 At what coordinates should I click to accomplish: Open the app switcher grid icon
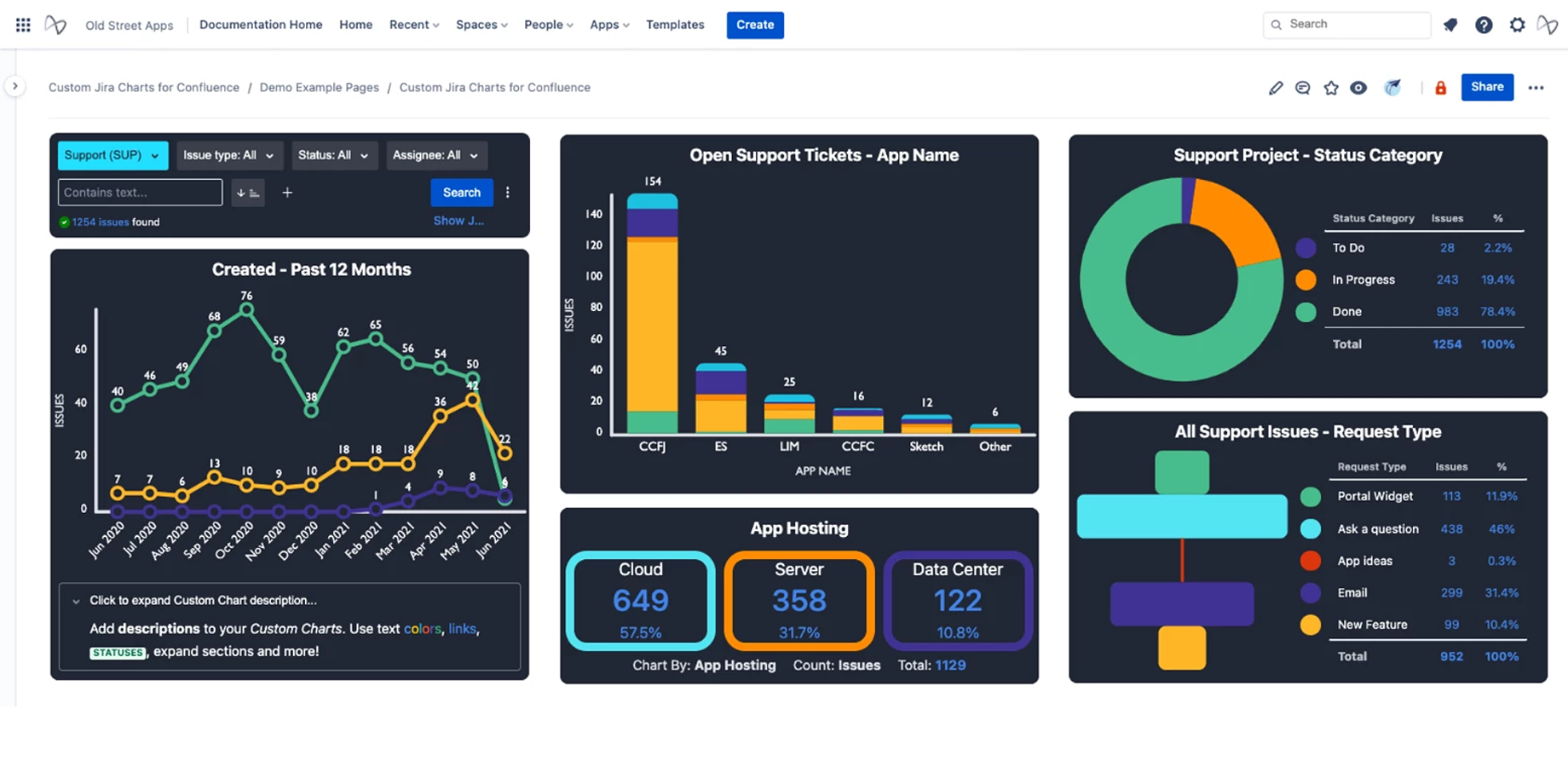coord(23,25)
